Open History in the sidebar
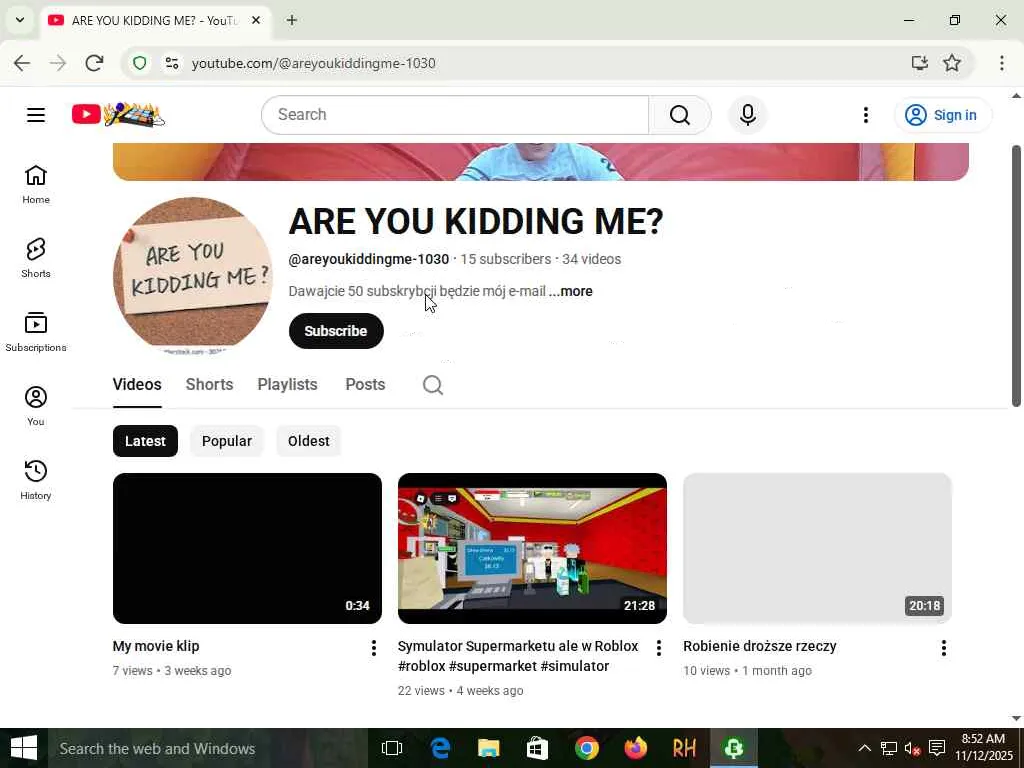Viewport: 1024px width, 768px height. pos(36,480)
